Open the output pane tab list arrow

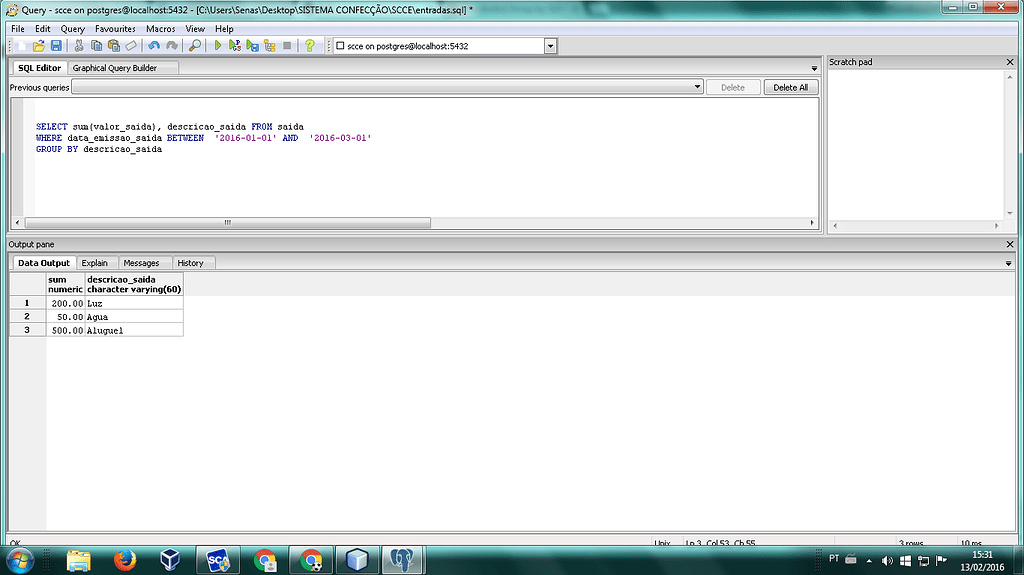click(x=1008, y=263)
